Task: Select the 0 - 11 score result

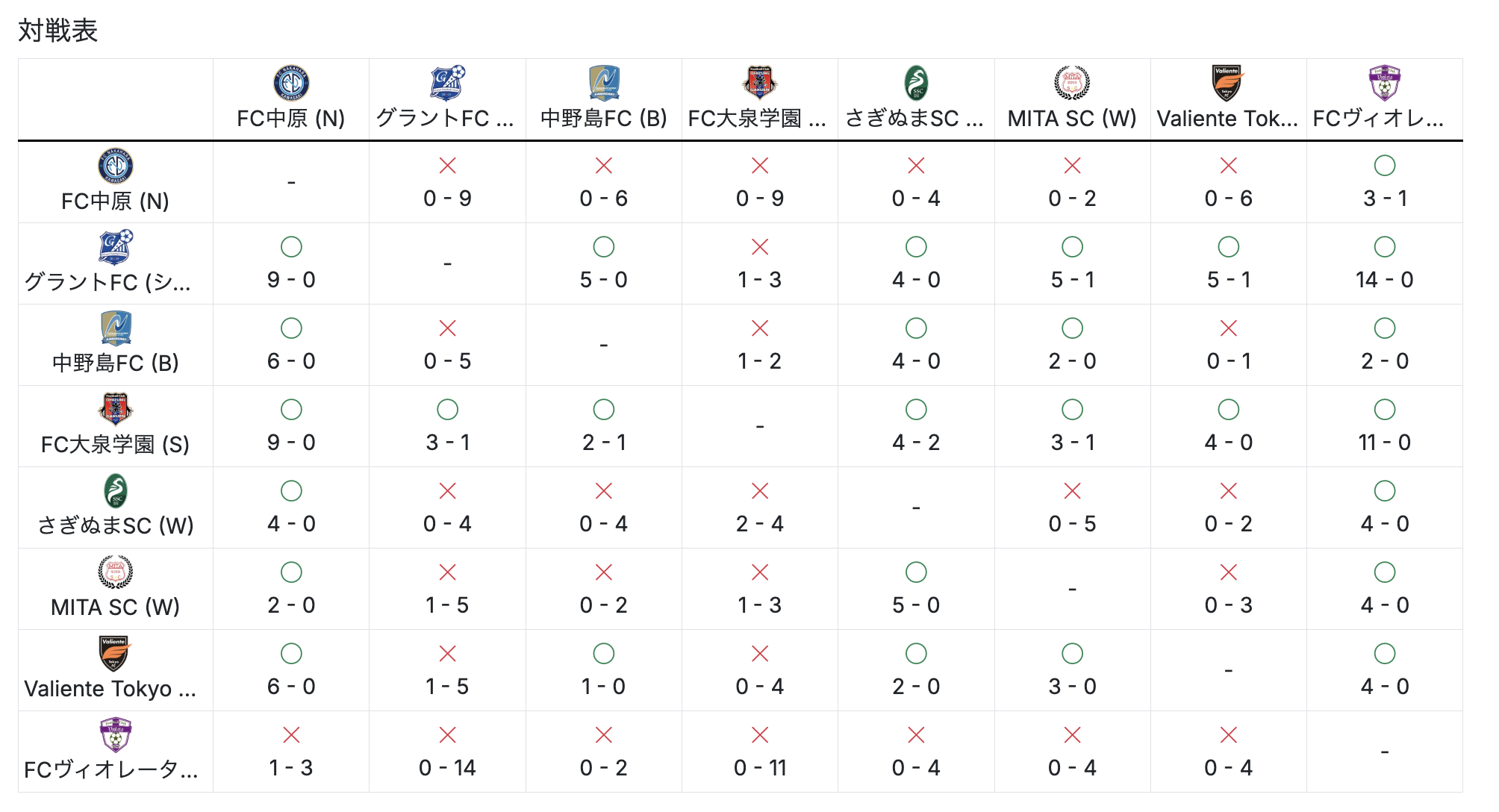Action: coord(760,768)
